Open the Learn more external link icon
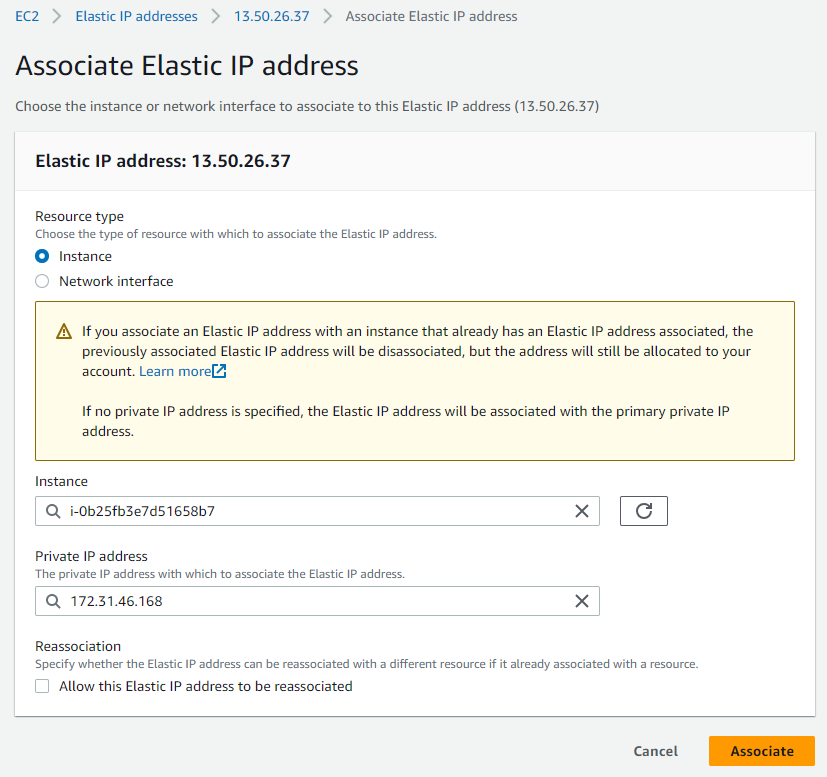This screenshot has height=777, width=827. click(x=217, y=371)
